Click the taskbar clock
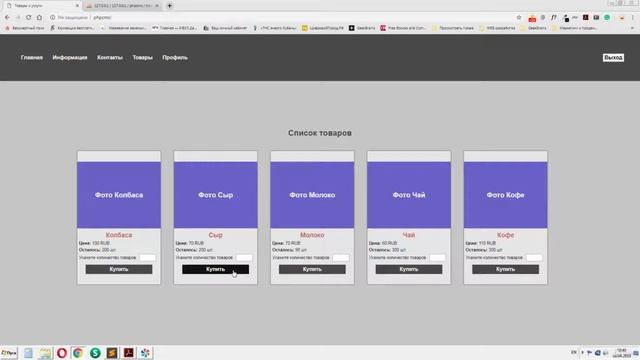The width and height of the screenshot is (640, 360). 621,353
